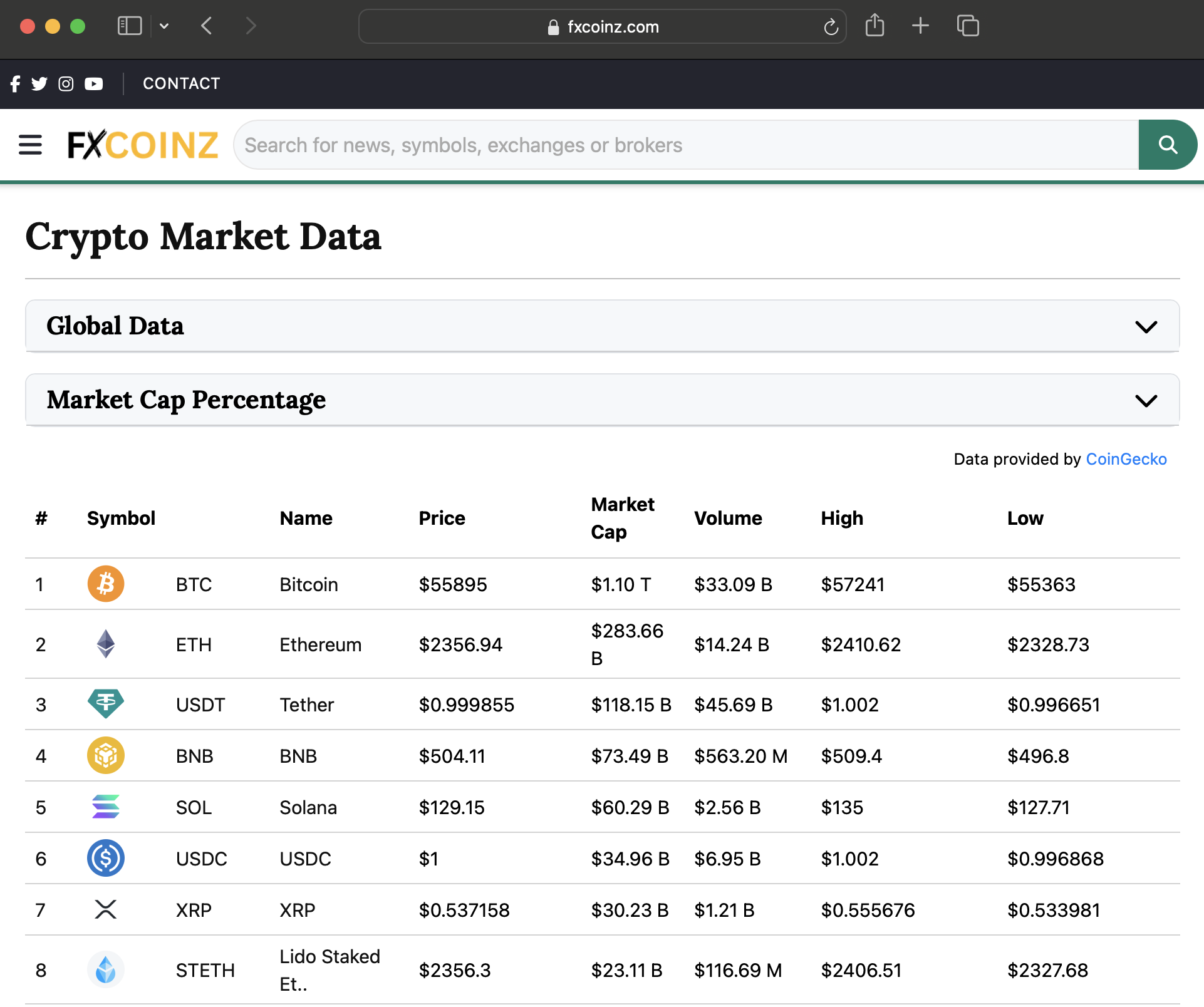
Task: Open the sidebar tab group dropdown arrow
Action: 164,26
